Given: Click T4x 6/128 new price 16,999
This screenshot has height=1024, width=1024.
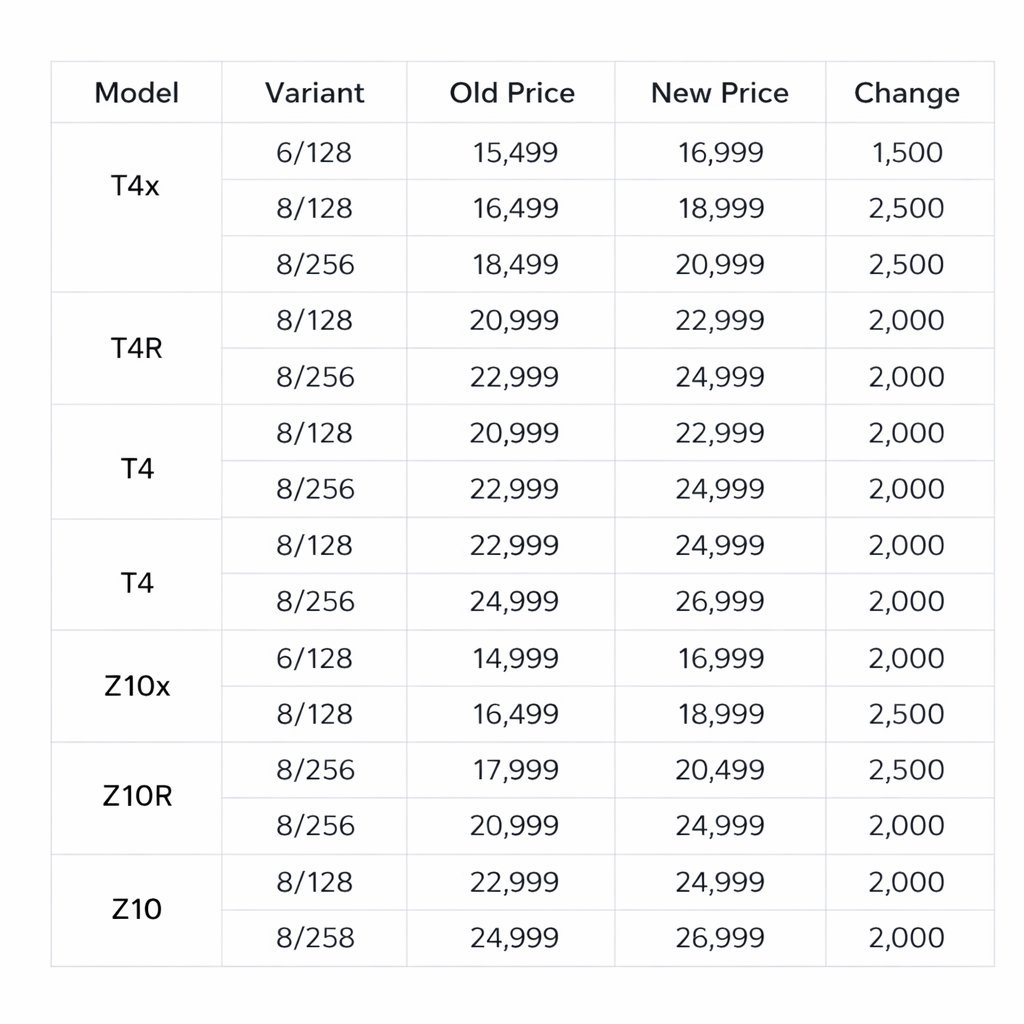Looking at the screenshot, I should coord(721,153).
